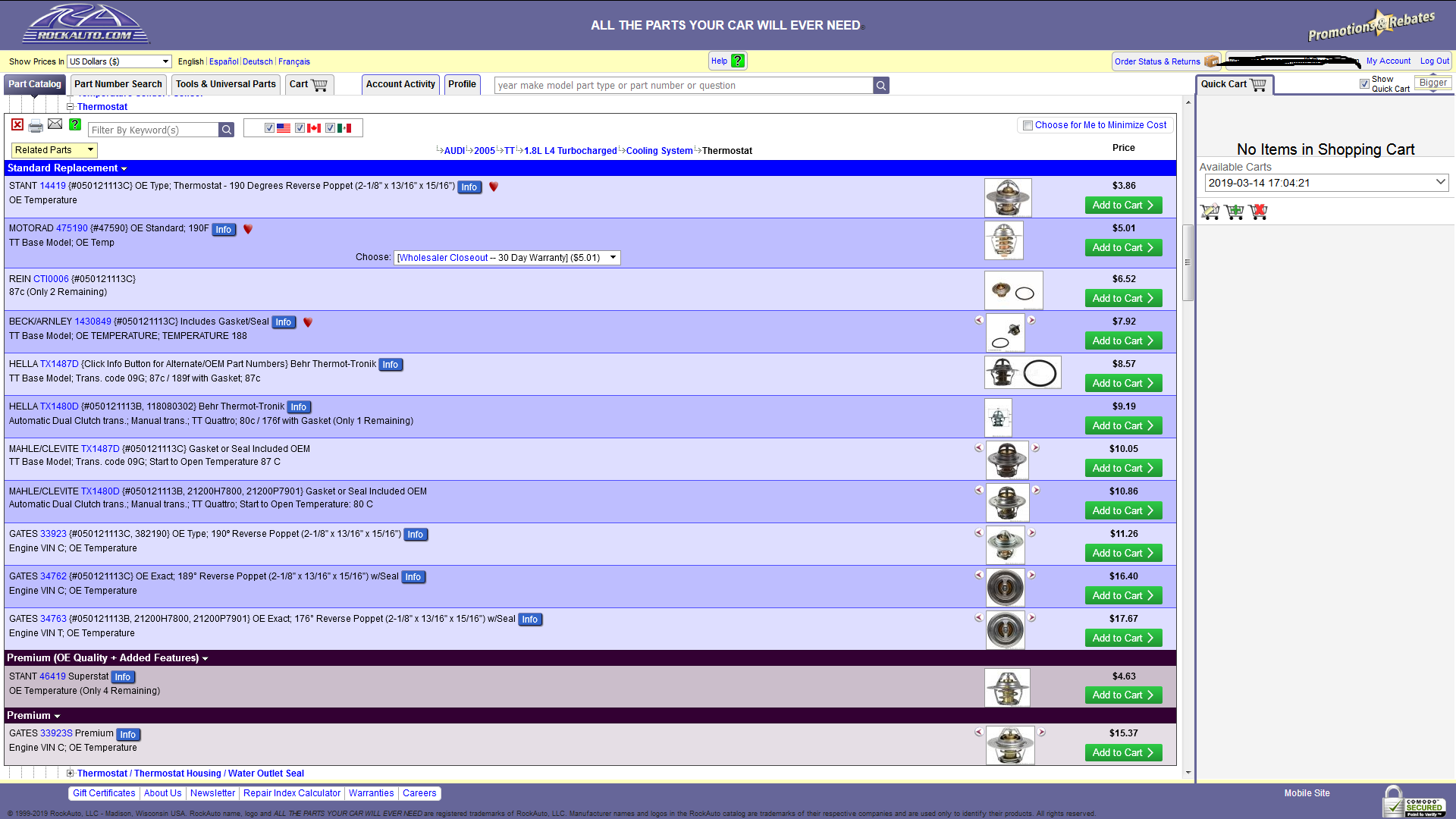Click the Bigger quick cart button
The height and width of the screenshot is (819, 1456).
(x=1432, y=83)
